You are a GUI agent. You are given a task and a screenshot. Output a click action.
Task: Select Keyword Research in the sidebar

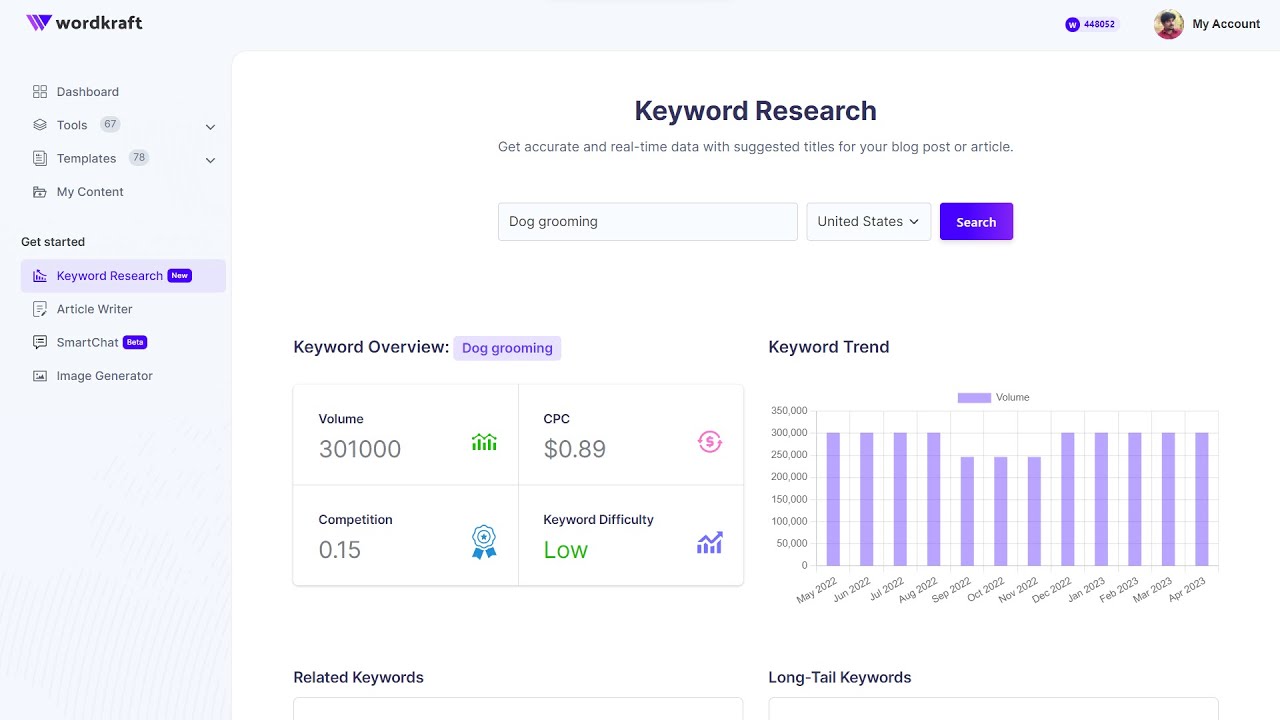point(110,275)
